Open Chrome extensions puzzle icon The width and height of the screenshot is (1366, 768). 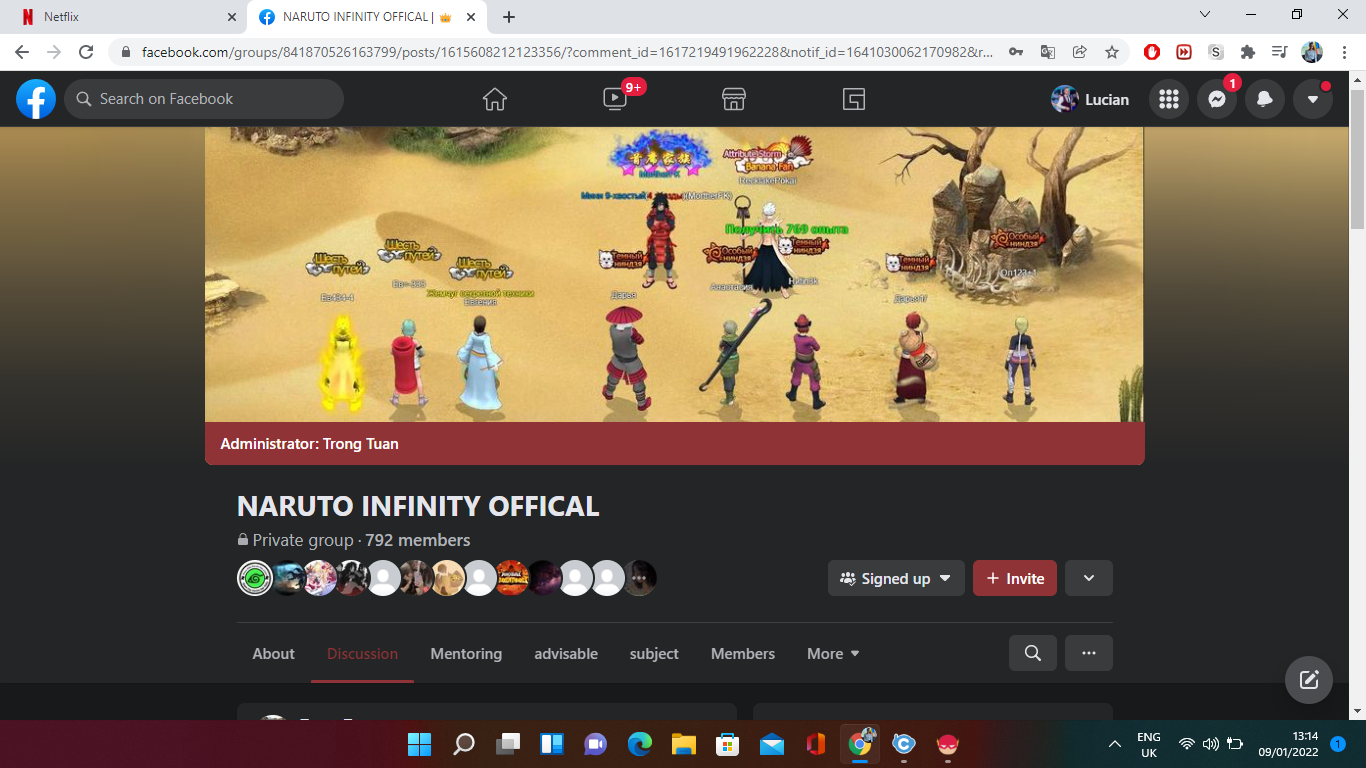click(x=1247, y=52)
